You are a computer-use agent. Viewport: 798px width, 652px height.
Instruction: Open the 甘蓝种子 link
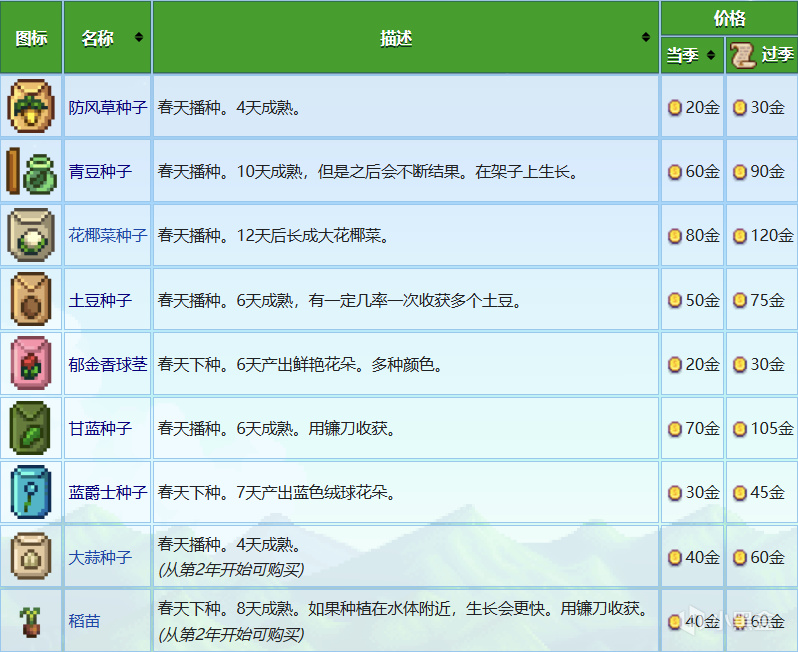click(x=100, y=429)
